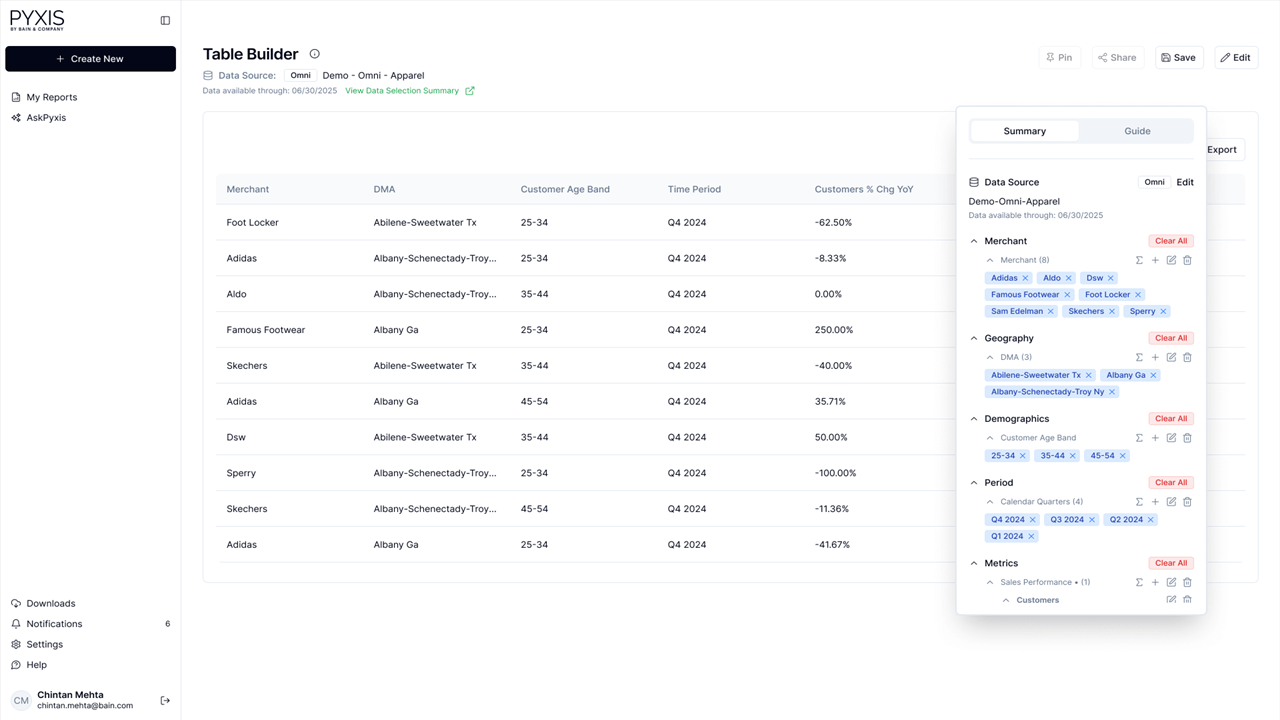Viewport: 1280px width, 720px height.
Task: Click Clear All for Merchant
Action: pyautogui.click(x=1171, y=241)
